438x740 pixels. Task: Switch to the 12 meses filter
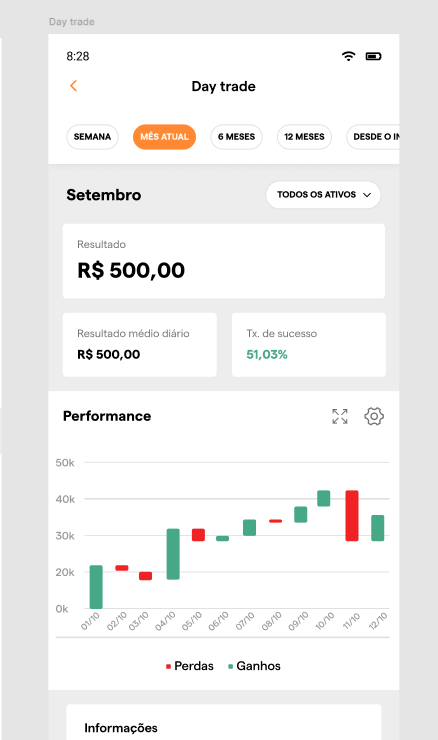(x=304, y=137)
